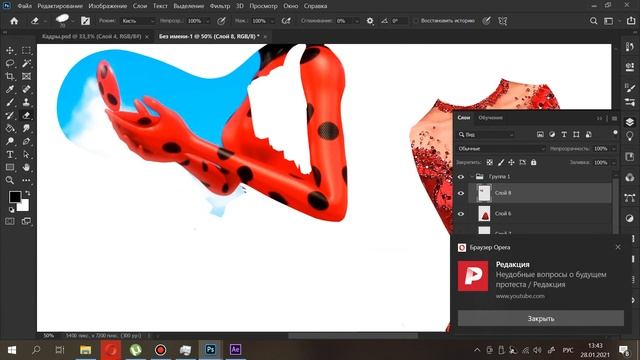Select the Smudge tool

point(26,129)
